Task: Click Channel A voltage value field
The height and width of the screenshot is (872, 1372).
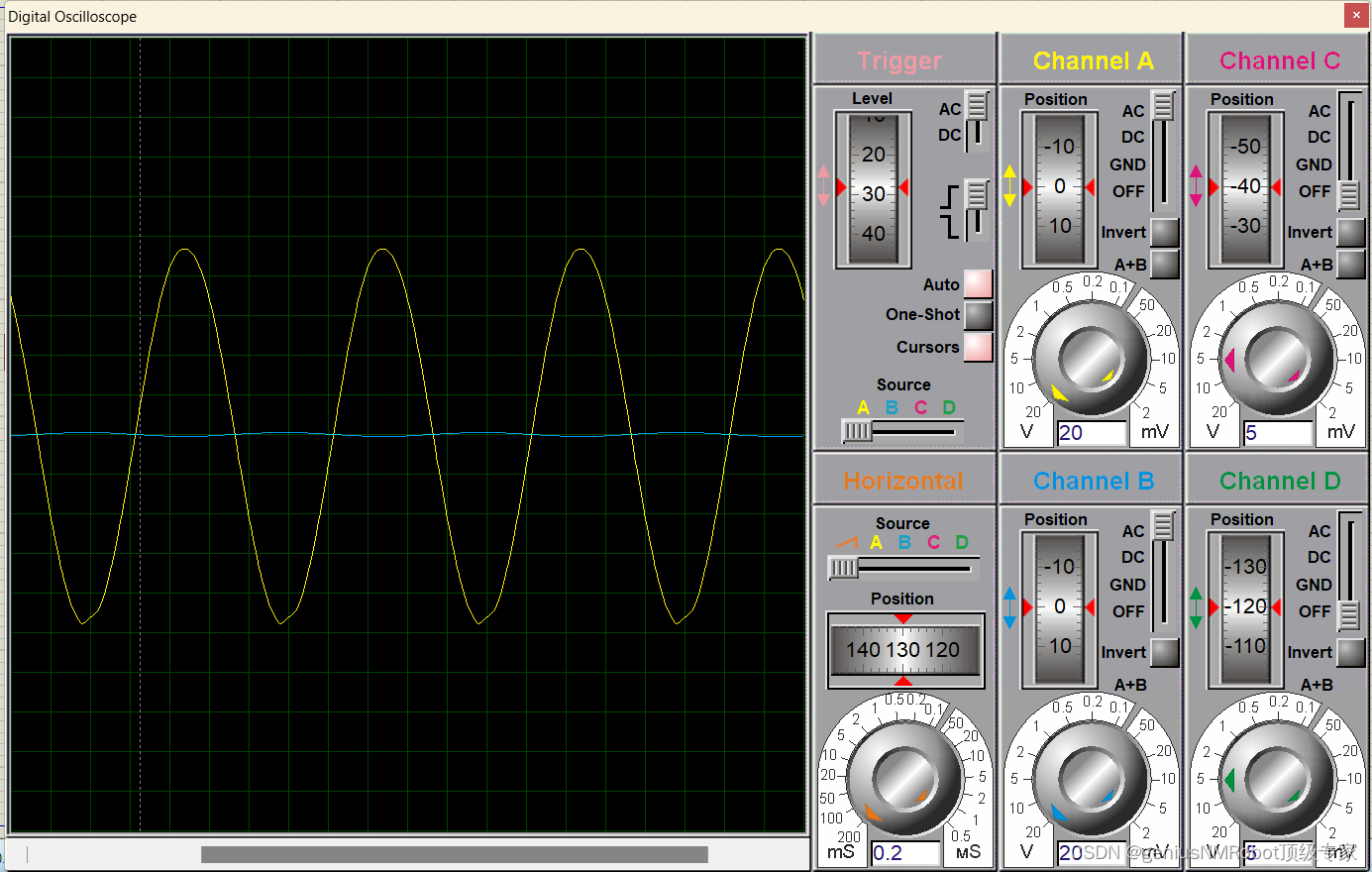Action: point(1092,433)
